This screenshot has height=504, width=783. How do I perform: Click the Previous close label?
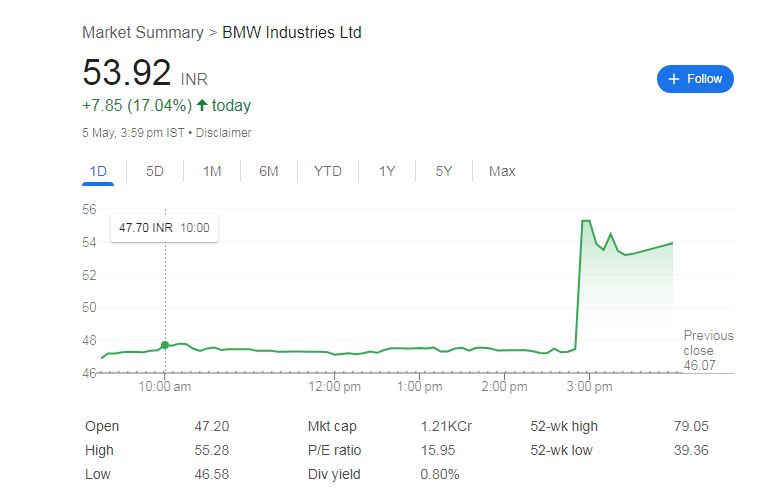[708, 343]
